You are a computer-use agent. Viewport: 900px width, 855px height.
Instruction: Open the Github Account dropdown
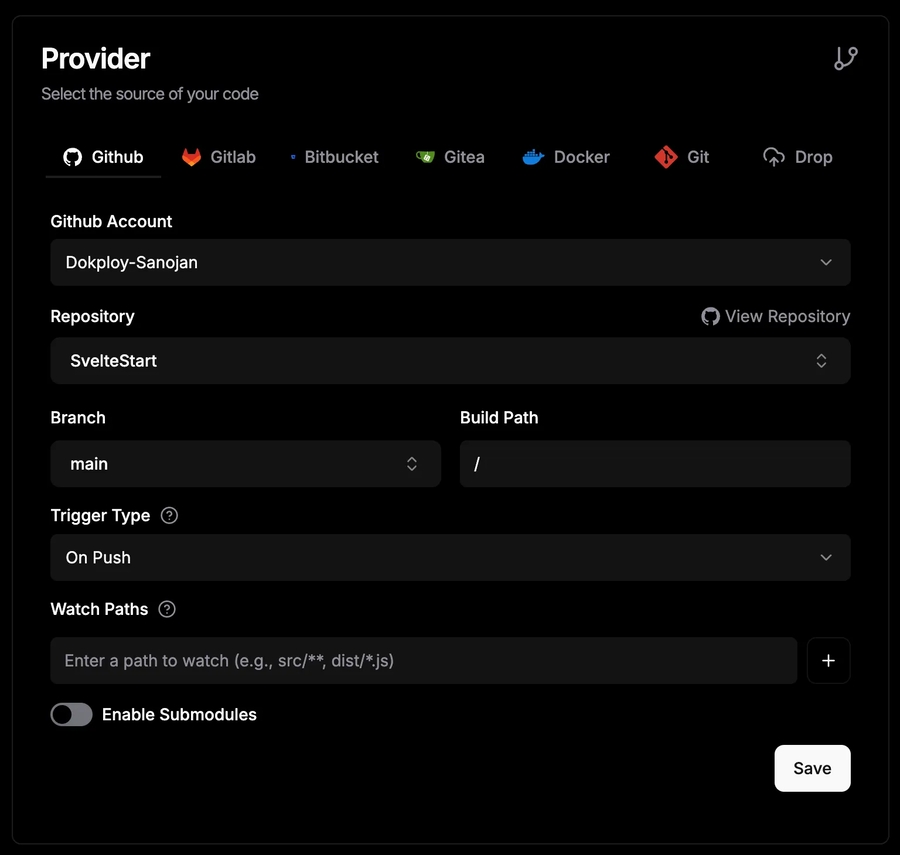click(x=450, y=262)
